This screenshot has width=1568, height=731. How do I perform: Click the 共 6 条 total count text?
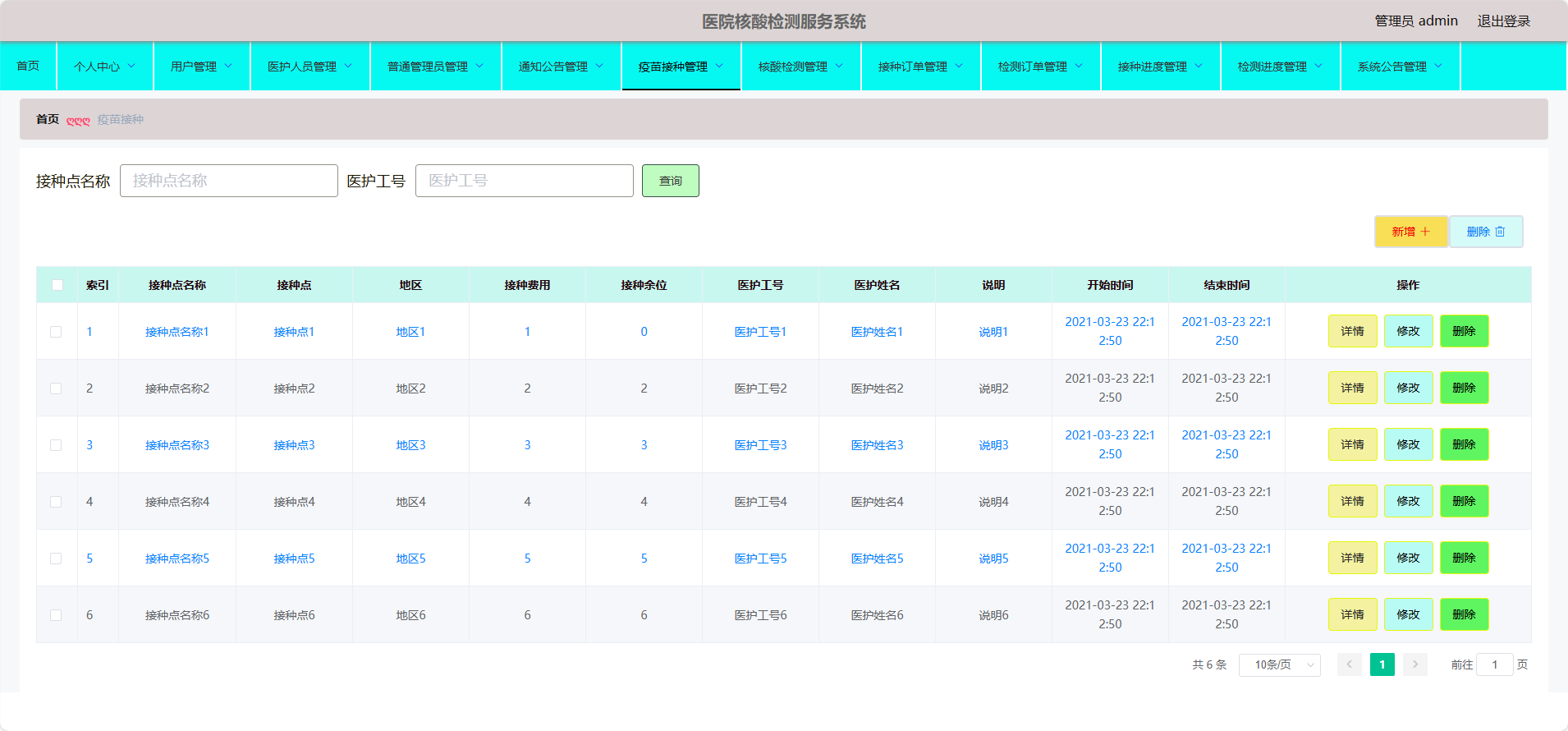coord(1209,664)
